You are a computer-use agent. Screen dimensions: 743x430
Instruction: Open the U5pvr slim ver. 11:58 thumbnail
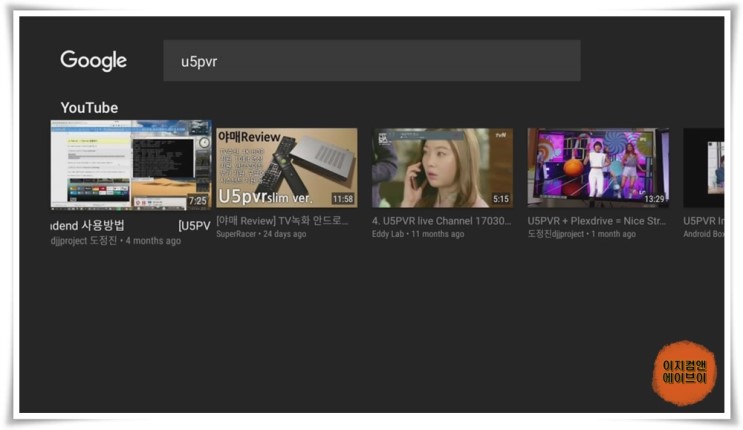click(287, 168)
